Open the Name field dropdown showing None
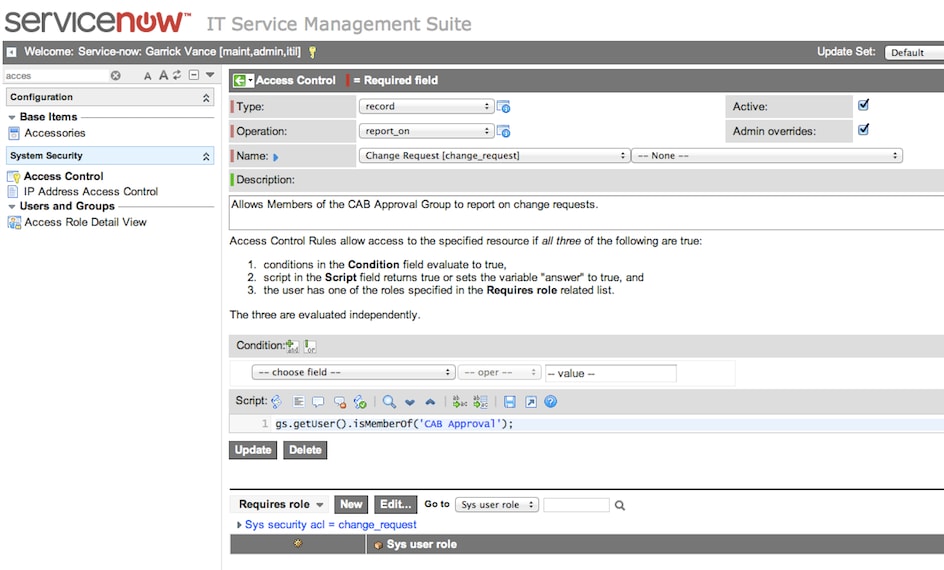Screen dimensions: 944x570 [x=767, y=156]
